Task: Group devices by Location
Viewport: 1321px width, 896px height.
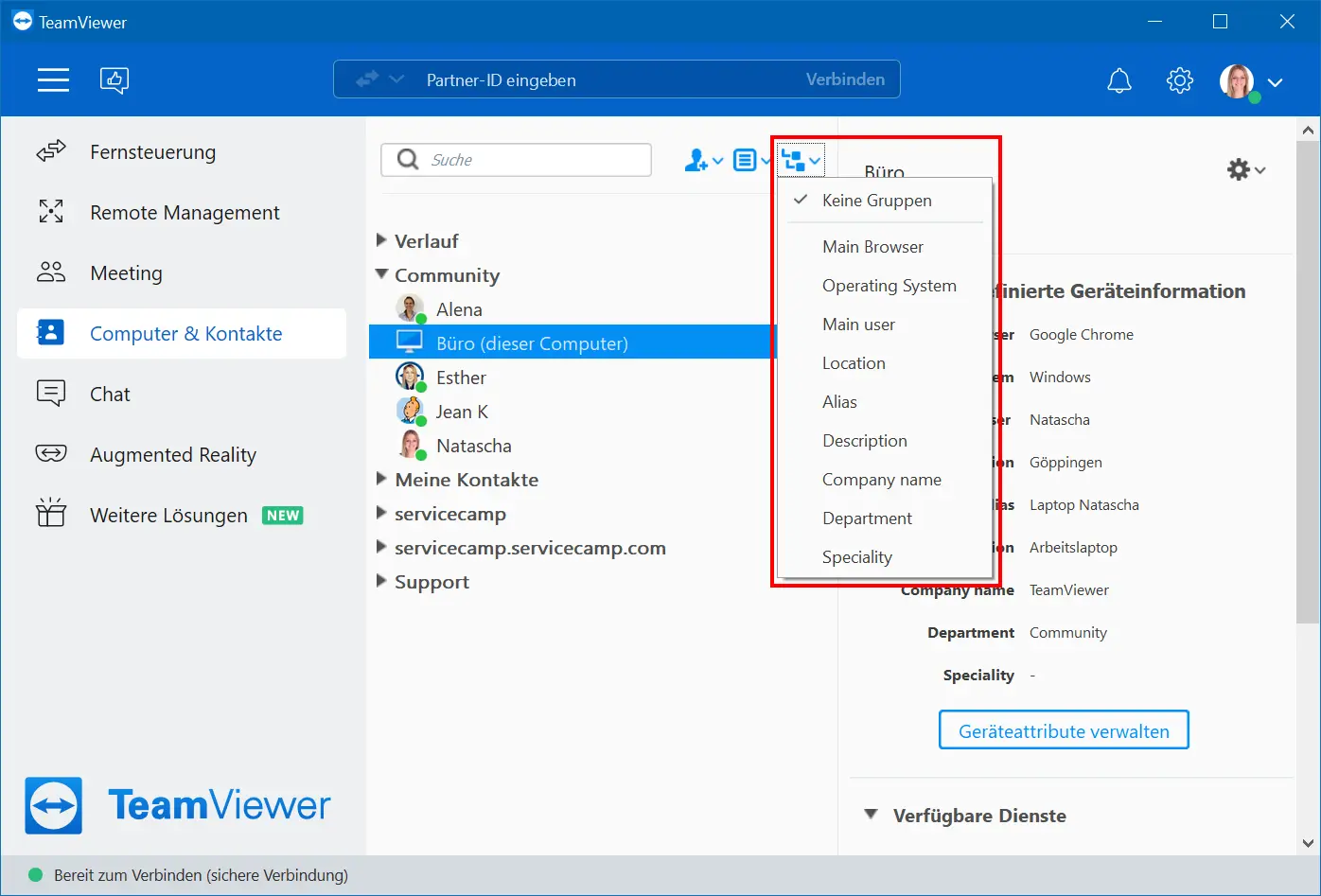Action: point(885,363)
